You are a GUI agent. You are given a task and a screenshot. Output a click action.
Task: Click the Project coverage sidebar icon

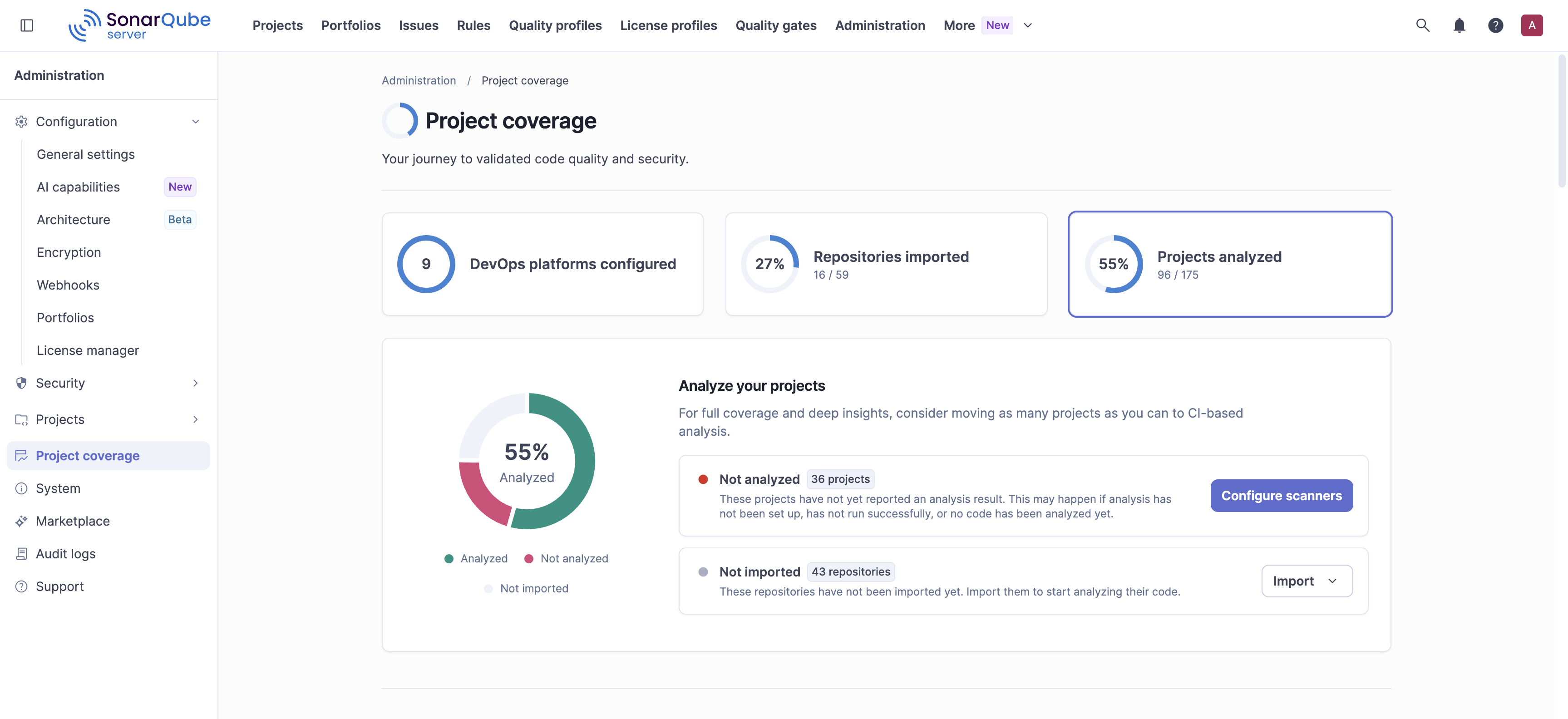[x=21, y=455]
